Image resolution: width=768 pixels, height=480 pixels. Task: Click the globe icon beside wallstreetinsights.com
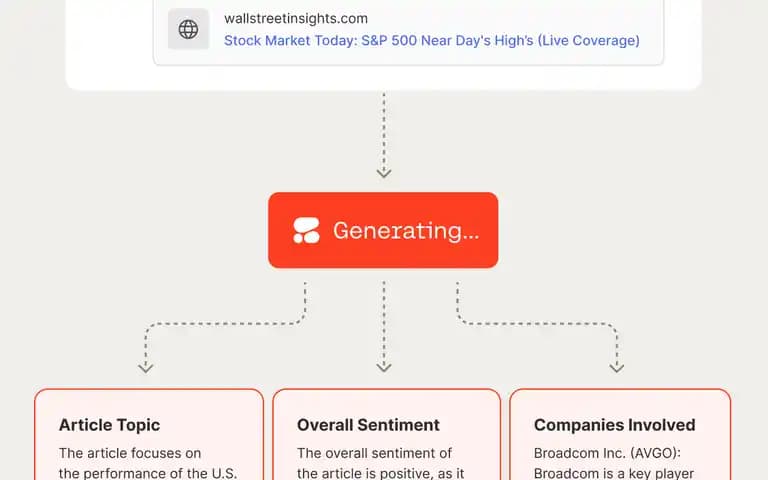(x=189, y=29)
